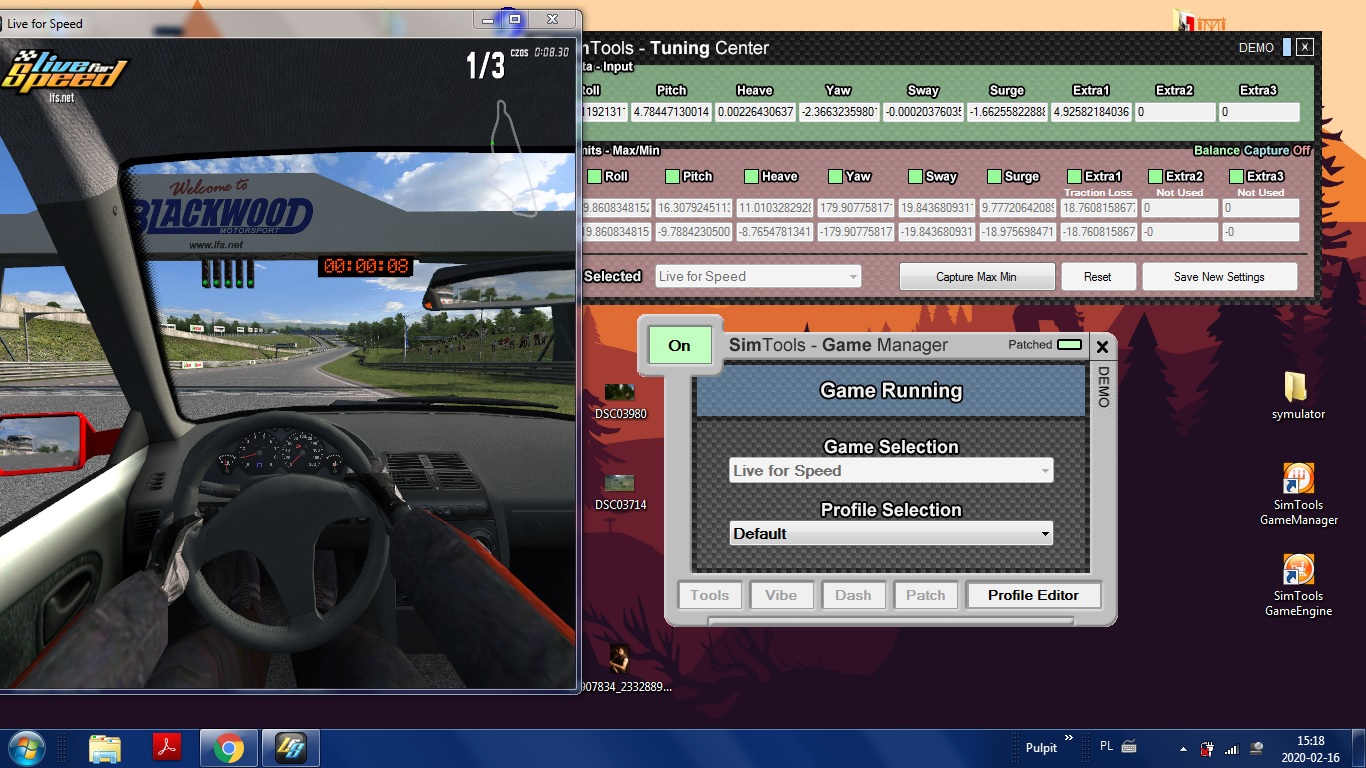Viewport: 1366px width, 768px height.
Task: Open the SimTools GameEngine desktop shortcut
Action: pyautogui.click(x=1298, y=571)
